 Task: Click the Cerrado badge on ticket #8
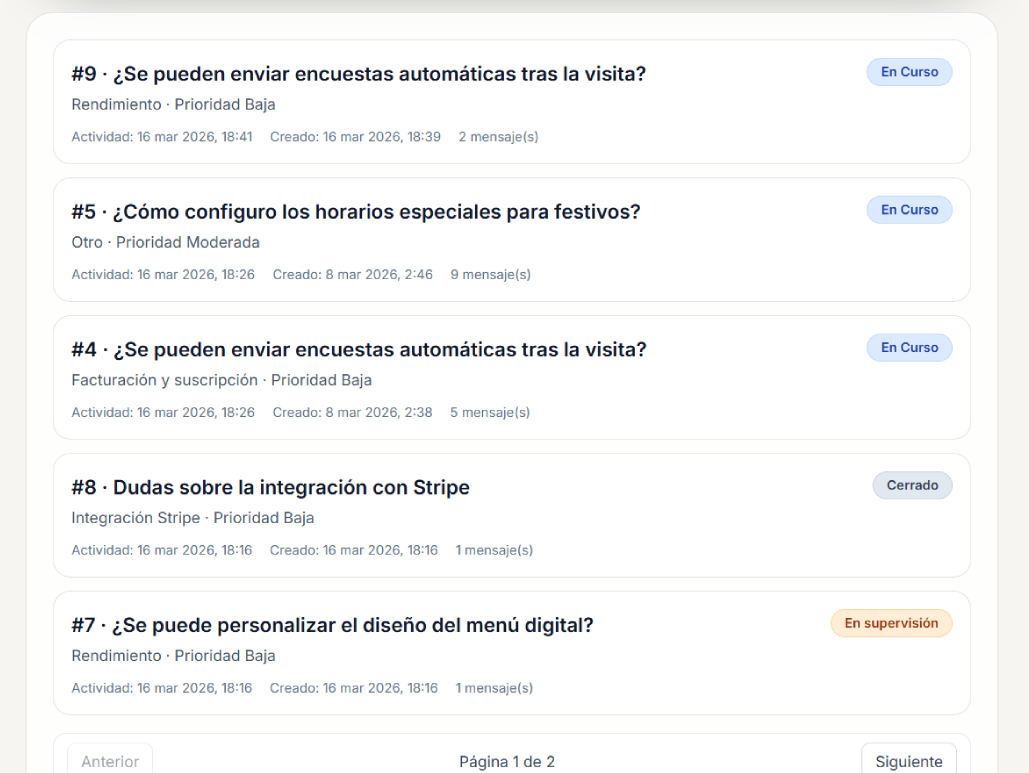click(x=911, y=485)
